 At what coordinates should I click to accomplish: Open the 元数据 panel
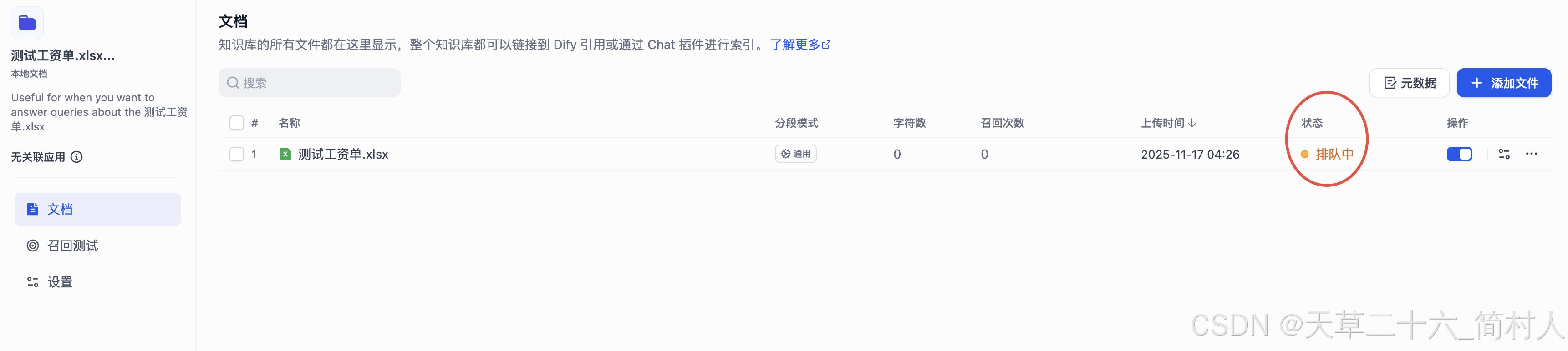(1409, 83)
